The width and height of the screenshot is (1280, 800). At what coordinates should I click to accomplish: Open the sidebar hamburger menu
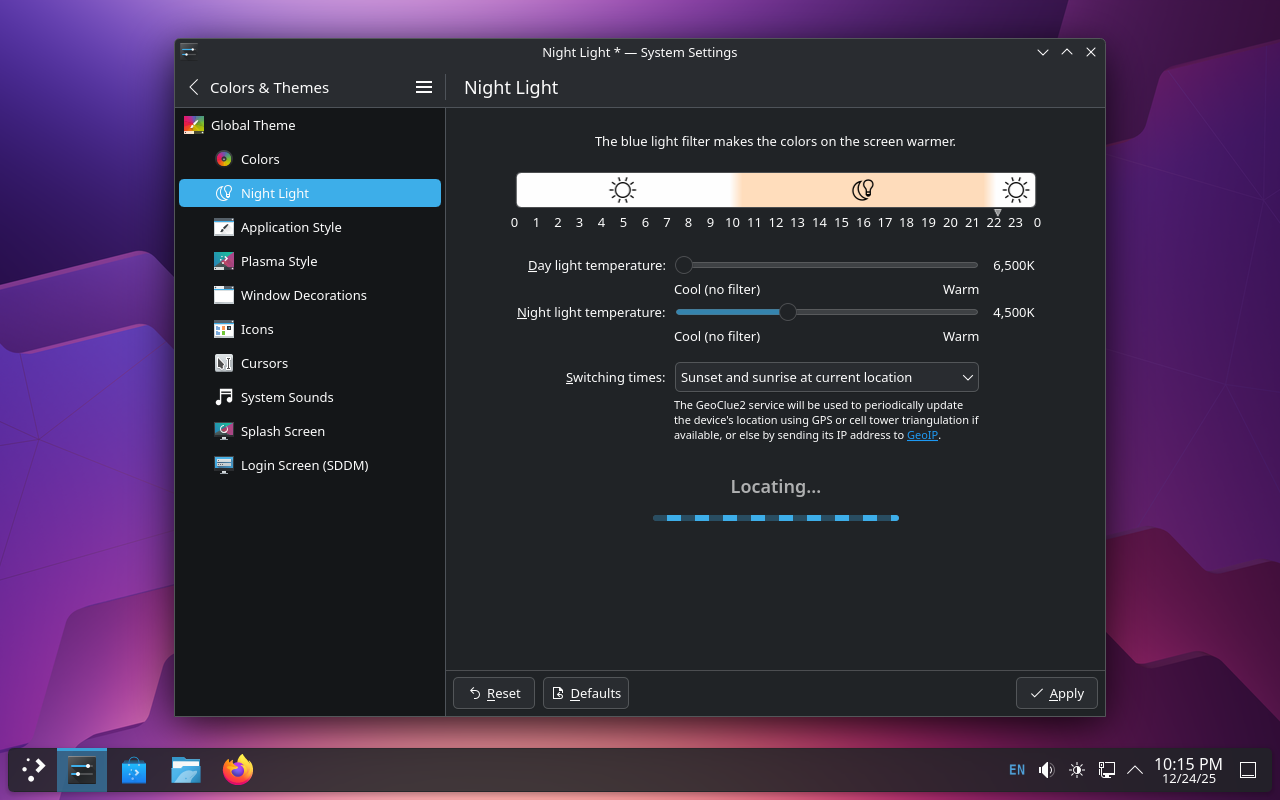tap(424, 88)
